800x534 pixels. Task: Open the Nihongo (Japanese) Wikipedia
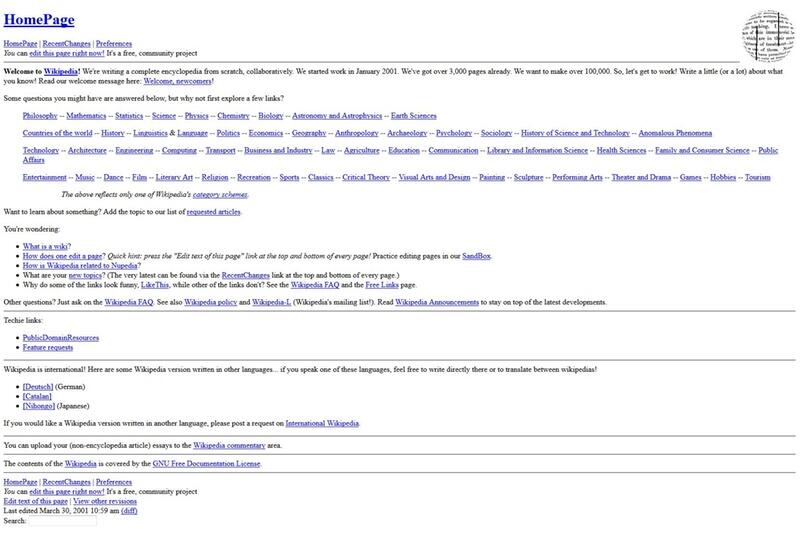pos(38,406)
